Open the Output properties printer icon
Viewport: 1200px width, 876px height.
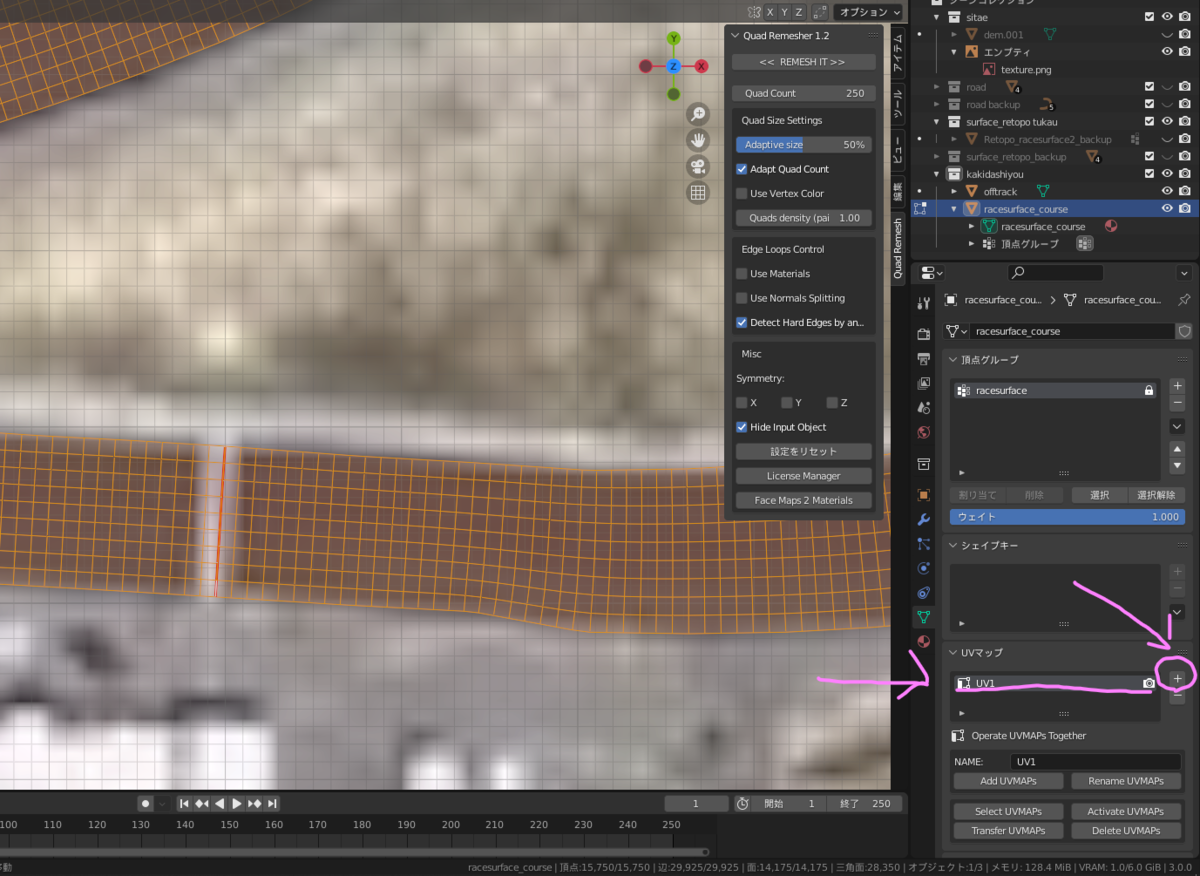click(x=923, y=358)
